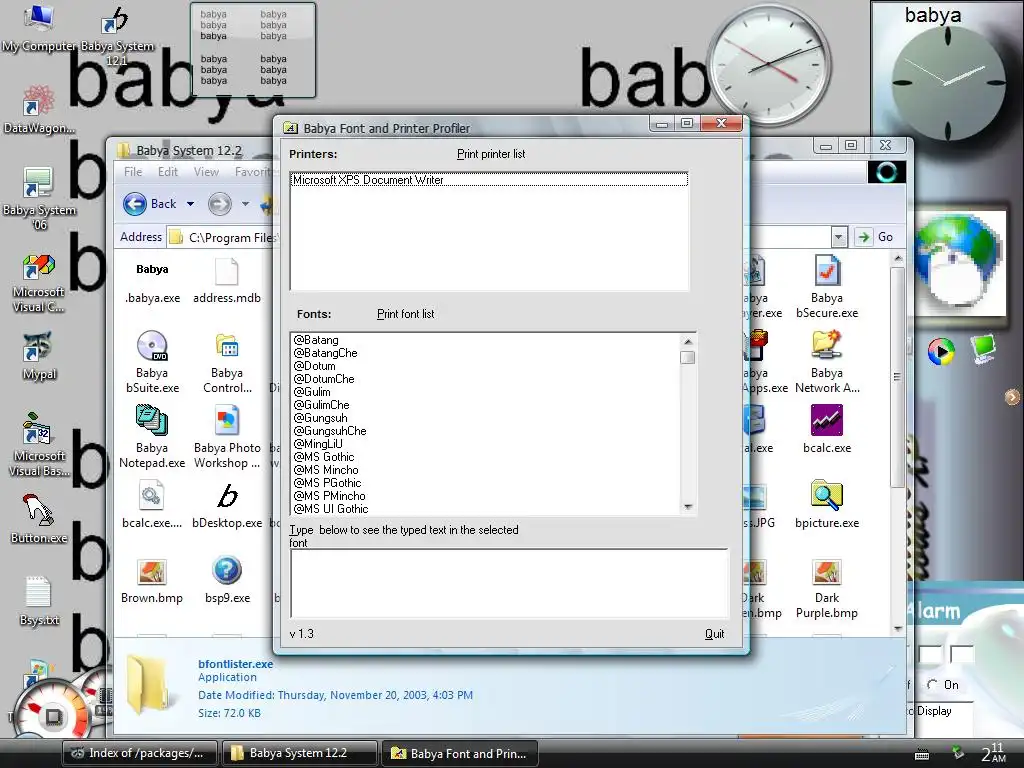Launch Microsoft Visual Basic desktop shortcut

[39, 445]
